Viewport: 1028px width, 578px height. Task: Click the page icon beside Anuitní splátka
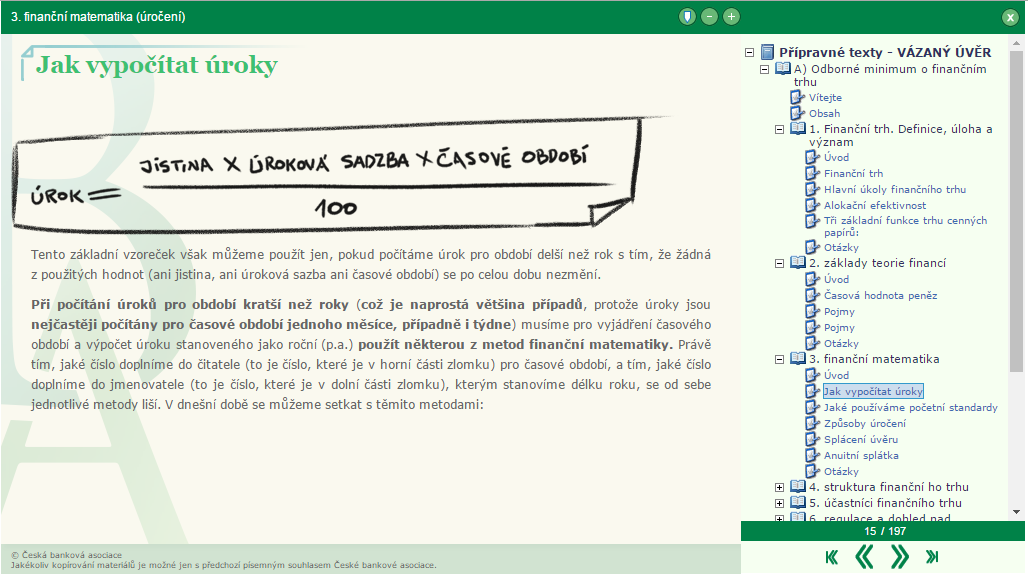coord(812,455)
